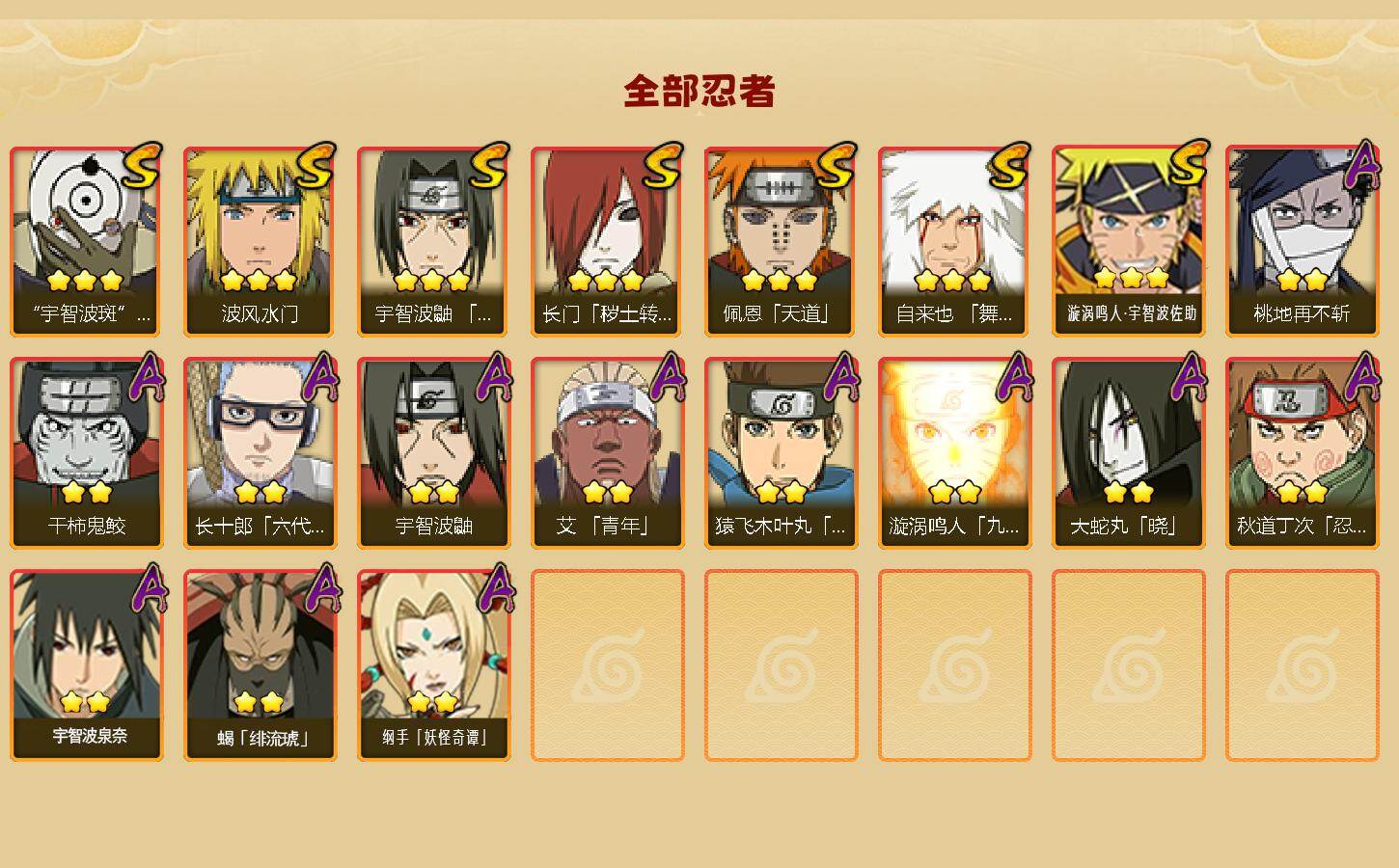This screenshot has height=868, width=1399.
Task: Click the three stars on 佩恩「天道」
Action: click(x=780, y=281)
